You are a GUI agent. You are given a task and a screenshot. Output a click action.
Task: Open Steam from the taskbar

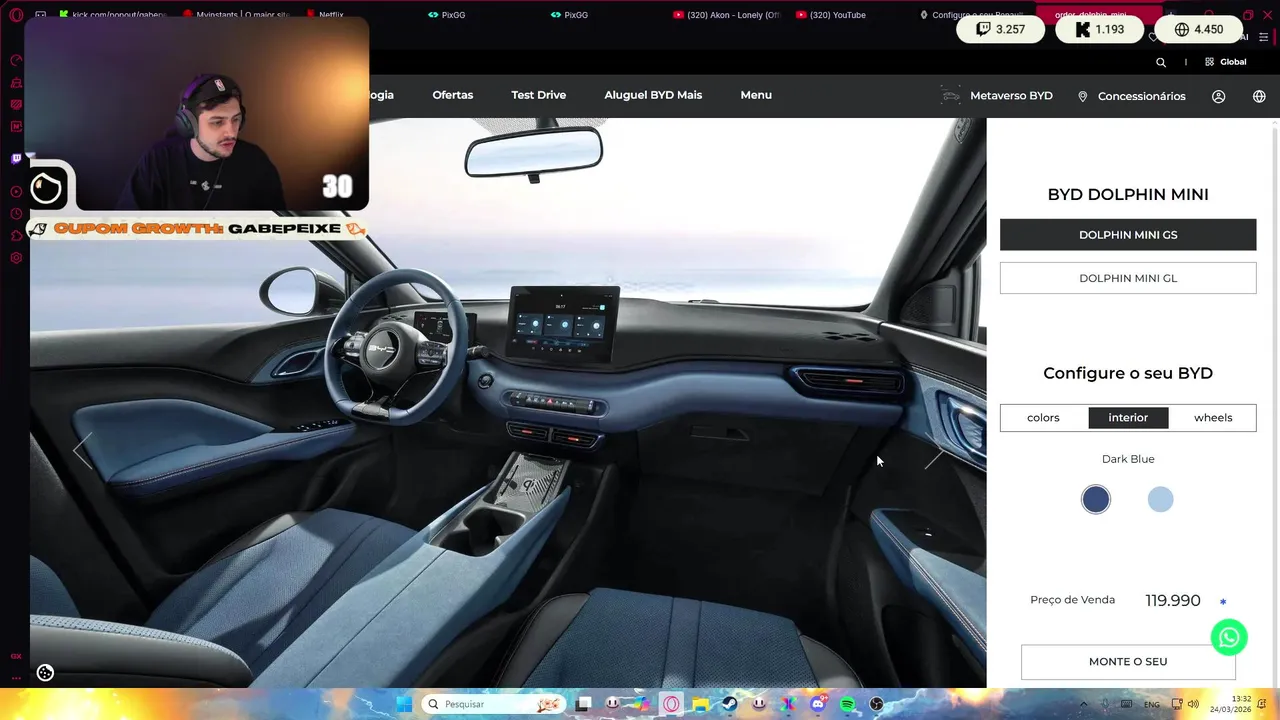coord(730,704)
